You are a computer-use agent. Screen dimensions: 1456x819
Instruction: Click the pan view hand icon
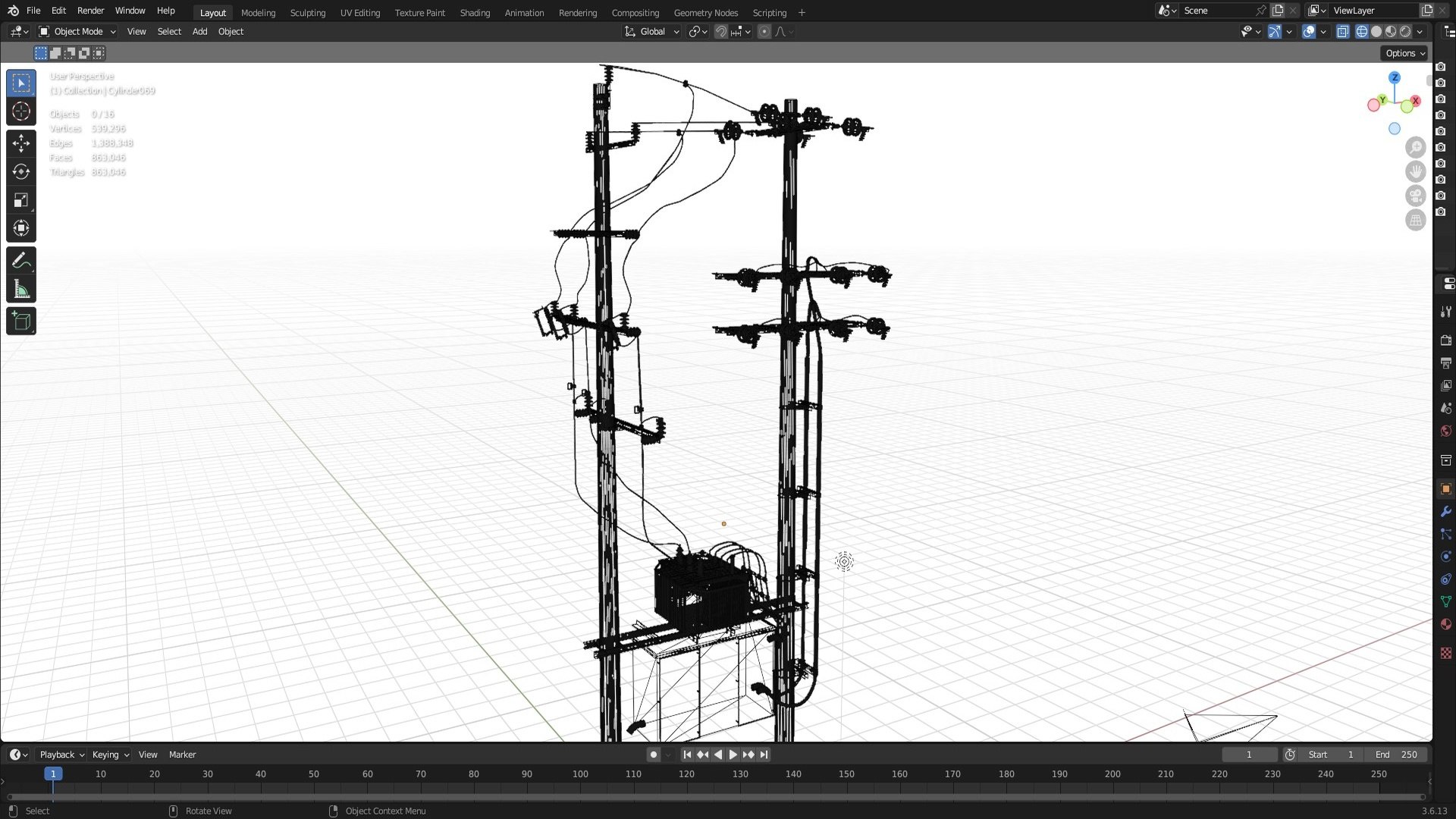[x=1415, y=171]
